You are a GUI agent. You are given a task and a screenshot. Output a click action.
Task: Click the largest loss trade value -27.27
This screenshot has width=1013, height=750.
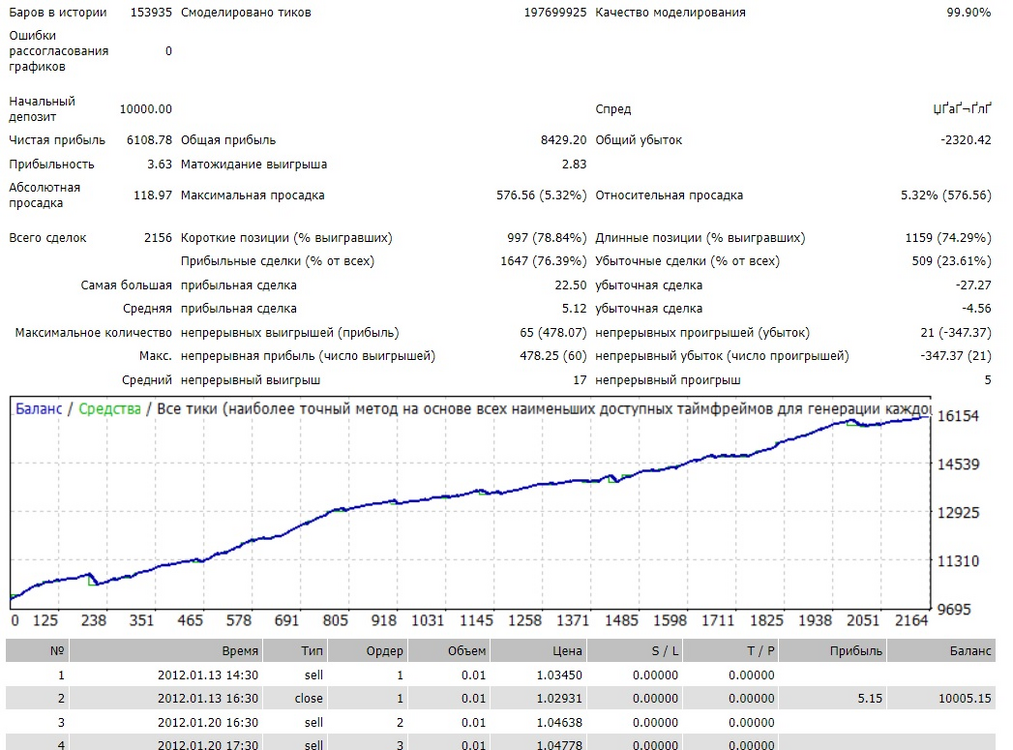(x=973, y=286)
